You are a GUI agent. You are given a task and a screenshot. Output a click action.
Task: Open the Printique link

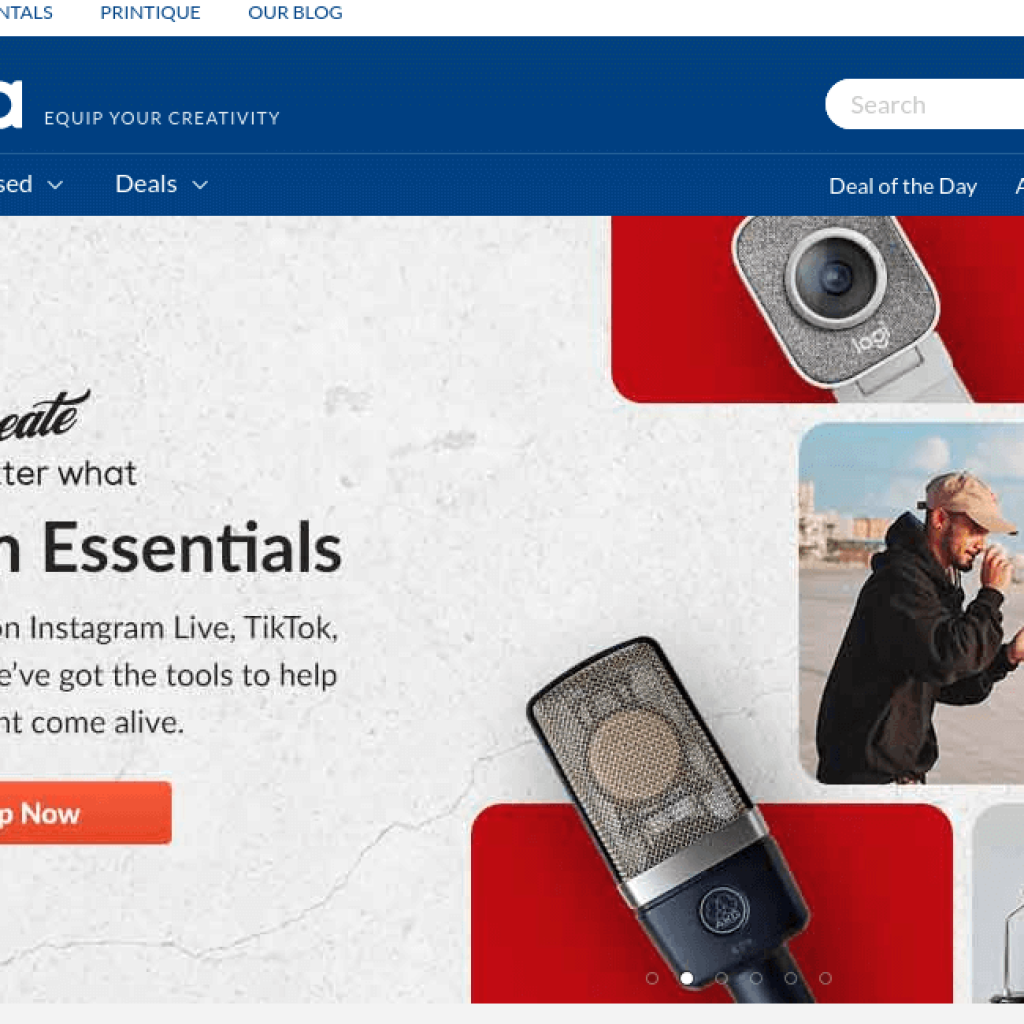(150, 12)
